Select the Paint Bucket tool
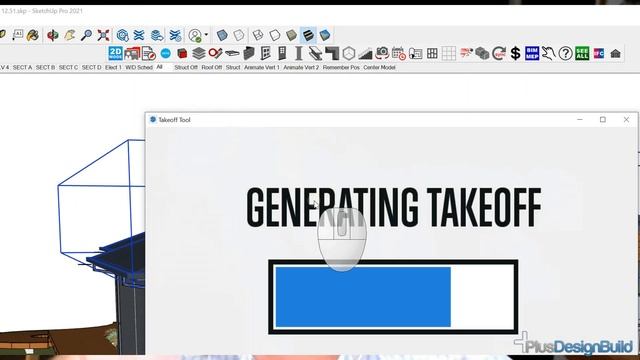 pos(33,35)
